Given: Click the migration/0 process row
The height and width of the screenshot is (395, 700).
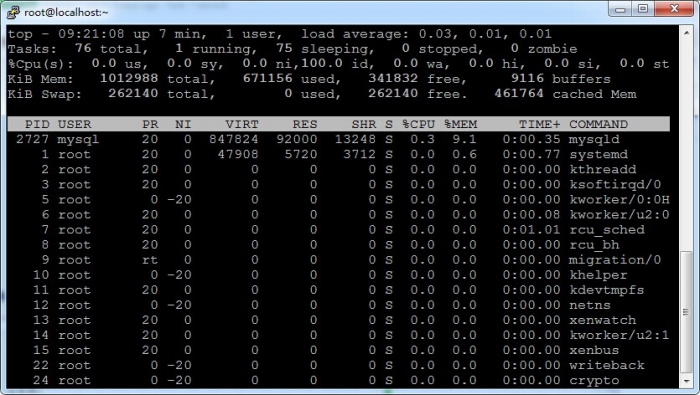Looking at the screenshot, I should (x=338, y=260).
